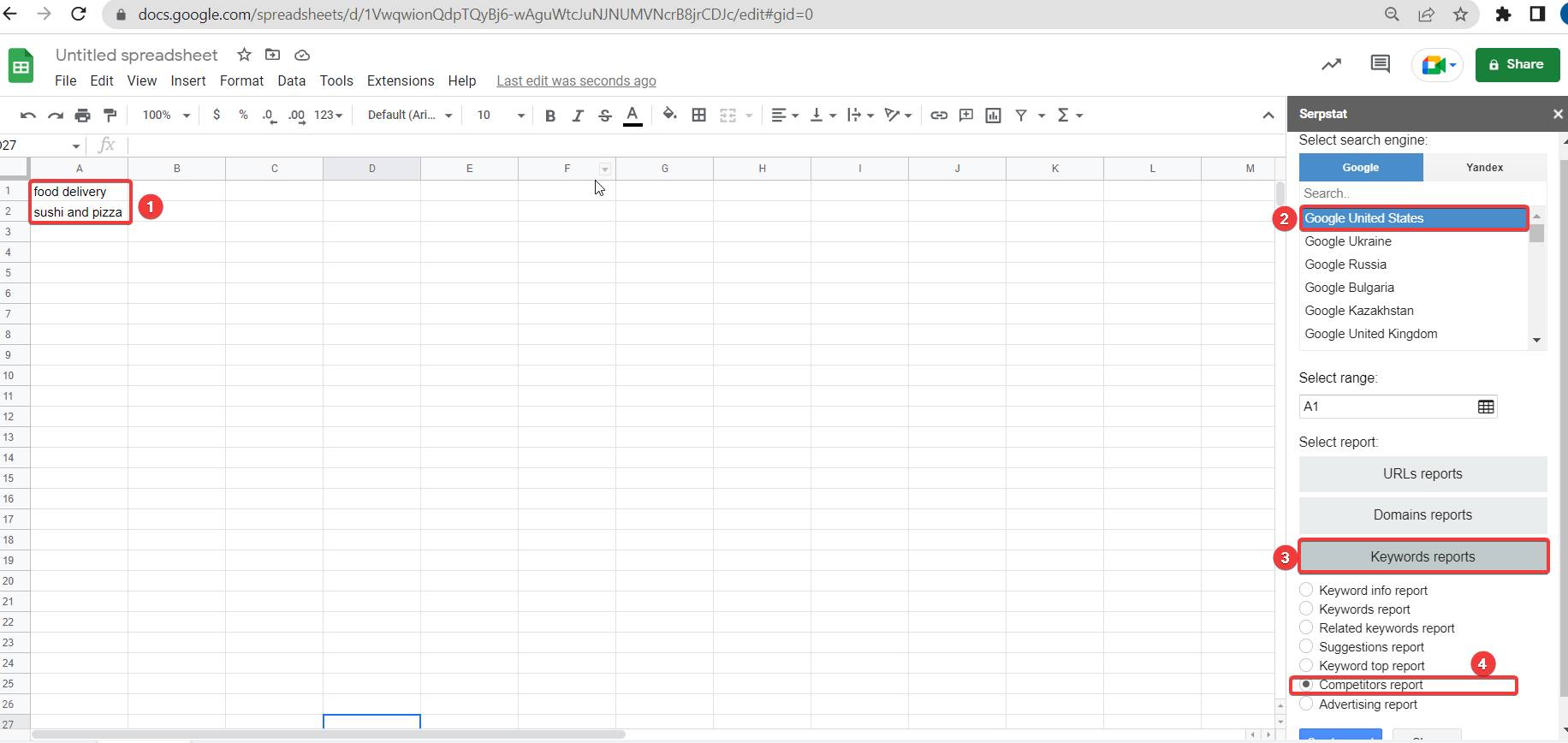This screenshot has width=1568, height=743.
Task: Toggle Strikethrough formatting
Action: tap(605, 116)
